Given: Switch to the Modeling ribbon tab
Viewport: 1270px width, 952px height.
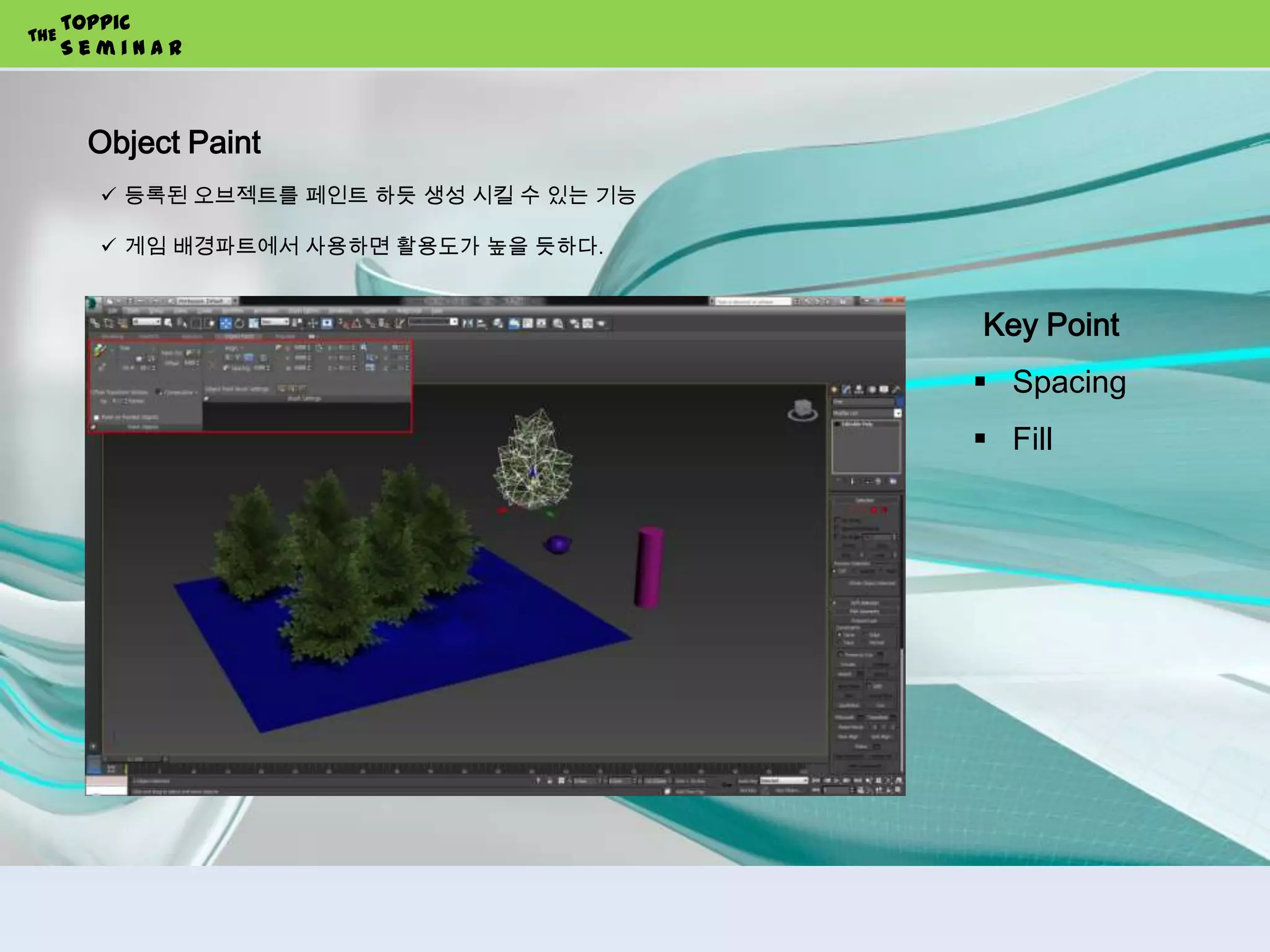Looking at the screenshot, I should point(112,337).
